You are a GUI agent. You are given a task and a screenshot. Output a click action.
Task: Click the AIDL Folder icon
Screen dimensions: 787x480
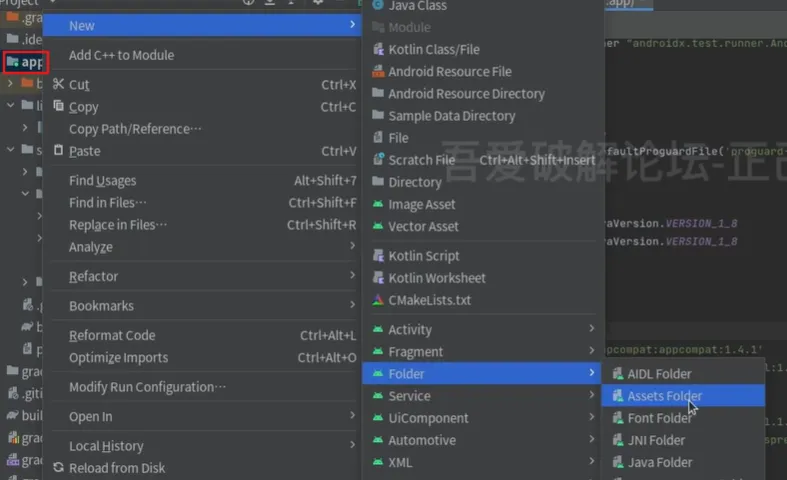617,374
